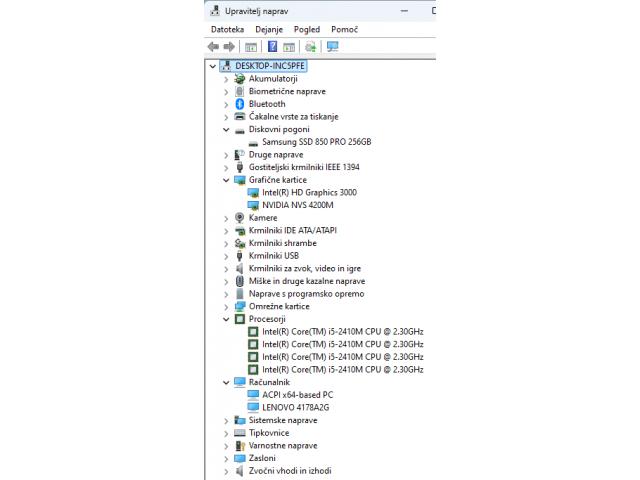
Task: Collapse the Grafične kartice category
Action: [x=227, y=180]
